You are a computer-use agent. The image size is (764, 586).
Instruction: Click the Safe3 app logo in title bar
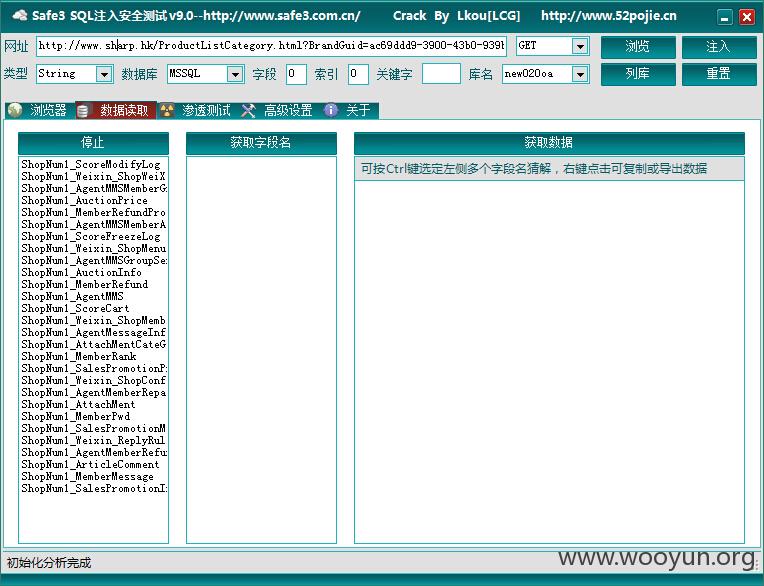tap(20, 16)
